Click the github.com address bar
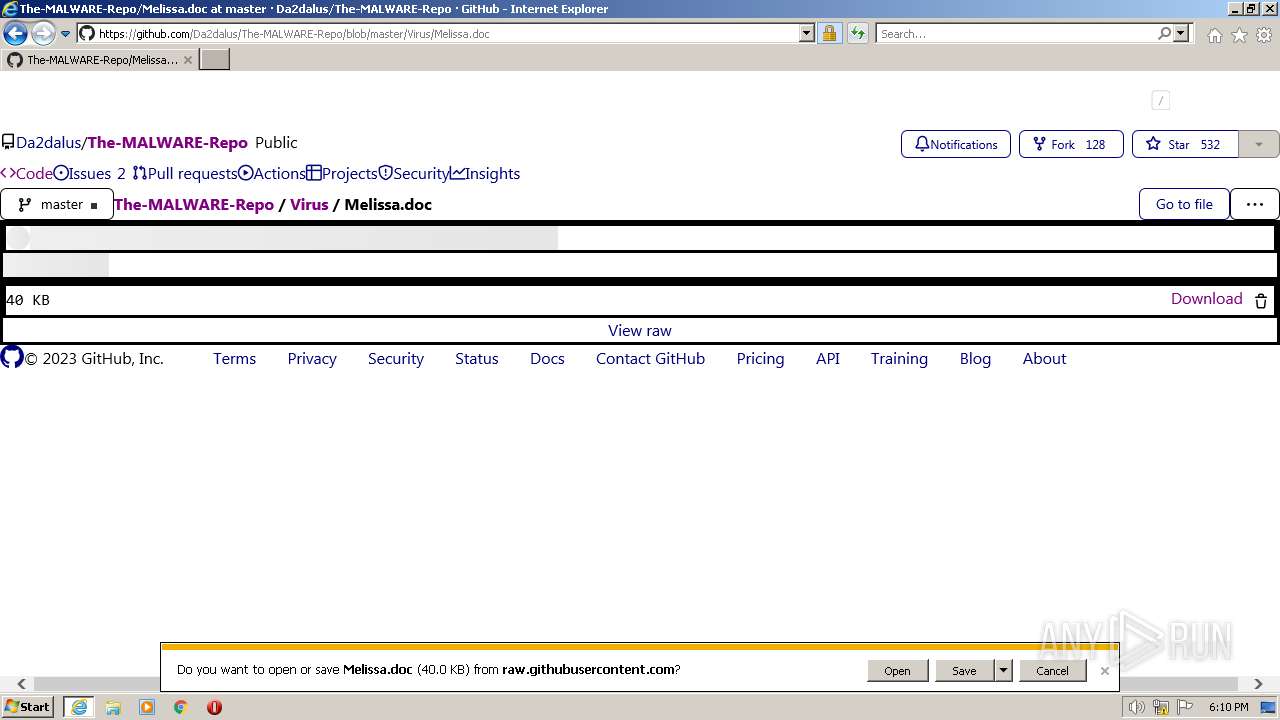Image resolution: width=1280 pixels, height=720 pixels. tap(438, 34)
